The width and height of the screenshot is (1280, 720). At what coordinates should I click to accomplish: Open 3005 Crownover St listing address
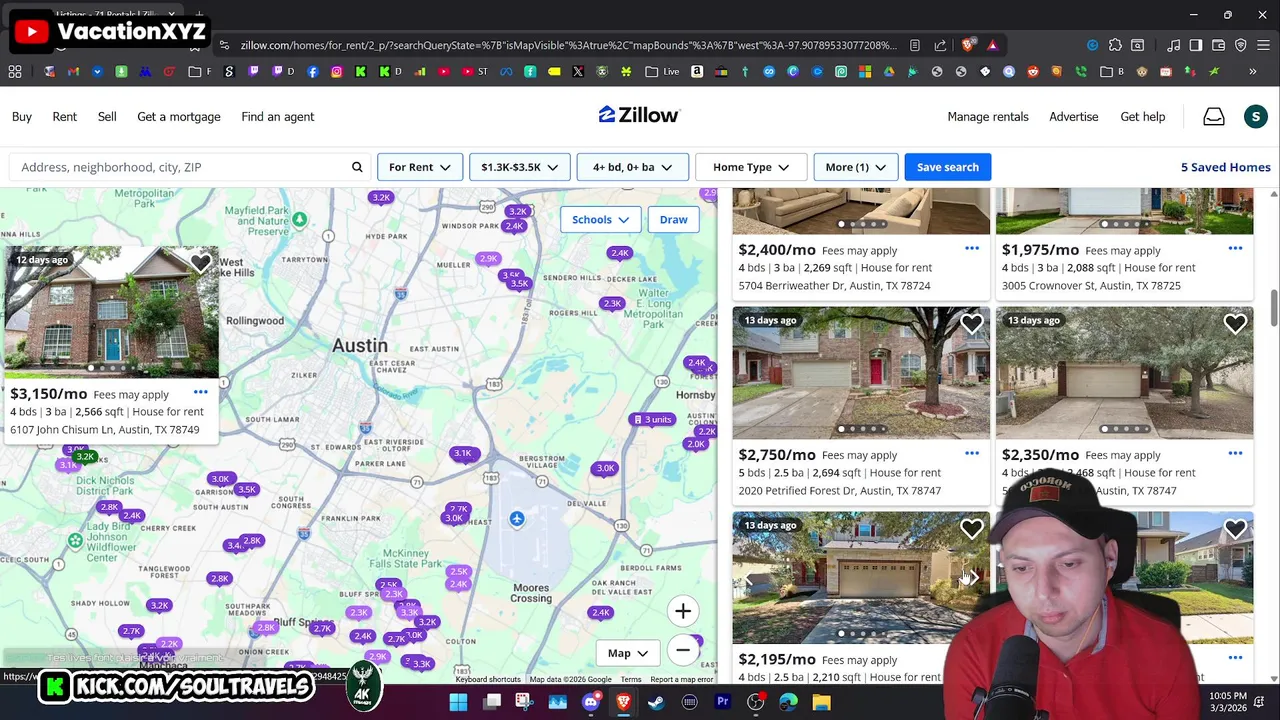[1091, 286]
